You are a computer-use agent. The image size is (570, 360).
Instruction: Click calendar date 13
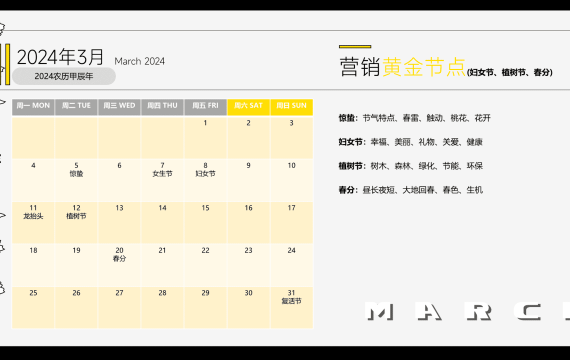pos(119,208)
